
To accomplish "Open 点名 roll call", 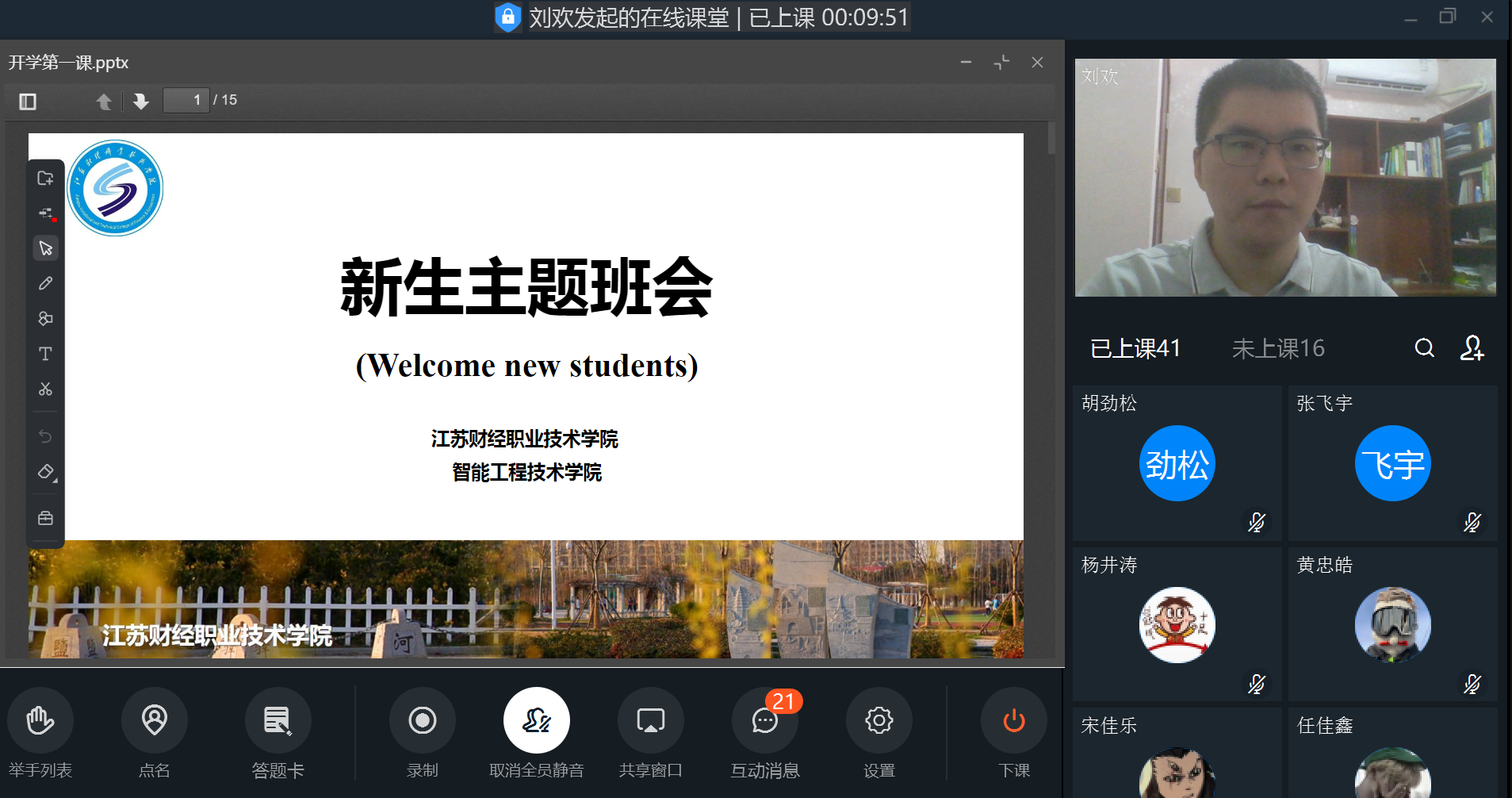I will coord(154,720).
